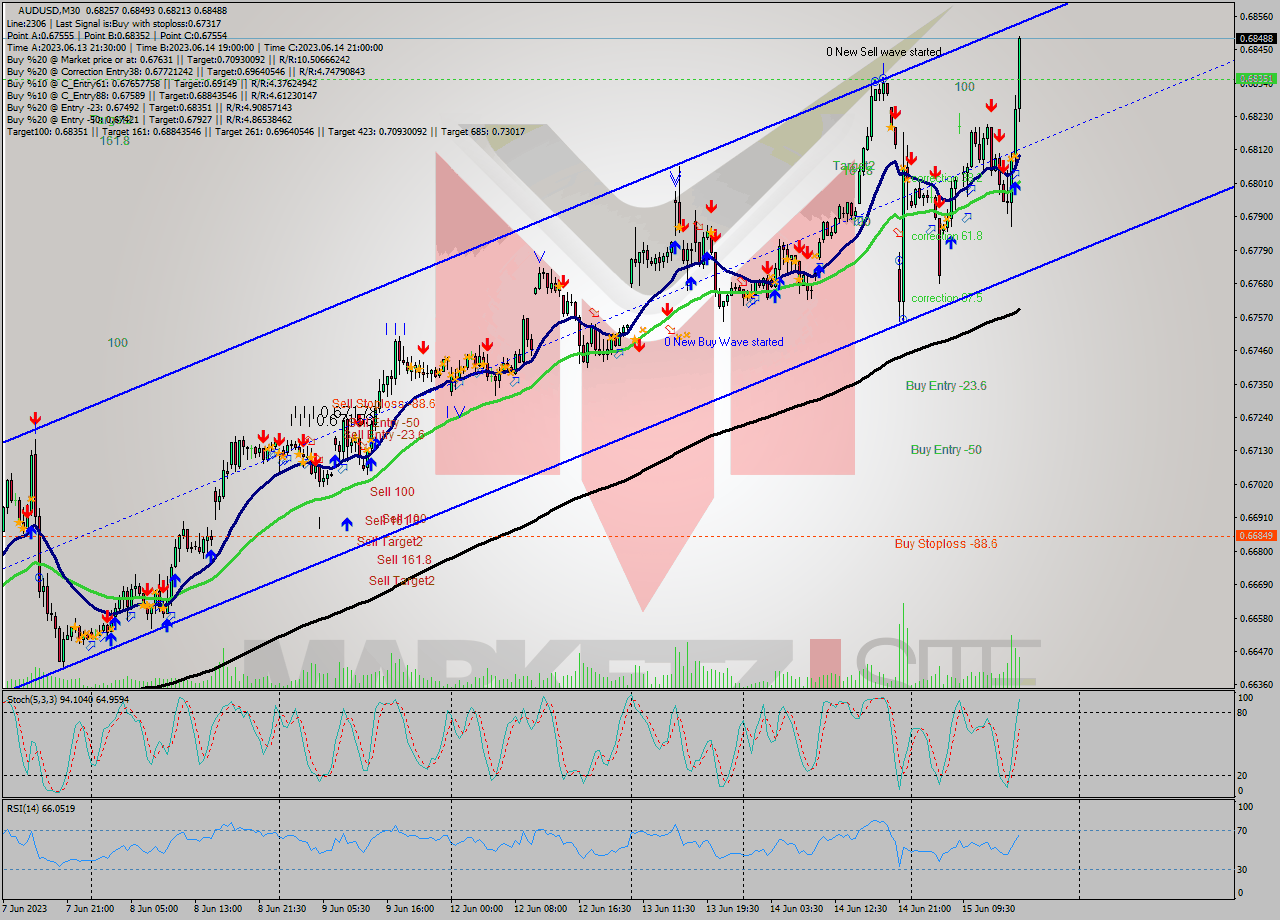Click the '12 Jun 08:00' time label

point(539,910)
